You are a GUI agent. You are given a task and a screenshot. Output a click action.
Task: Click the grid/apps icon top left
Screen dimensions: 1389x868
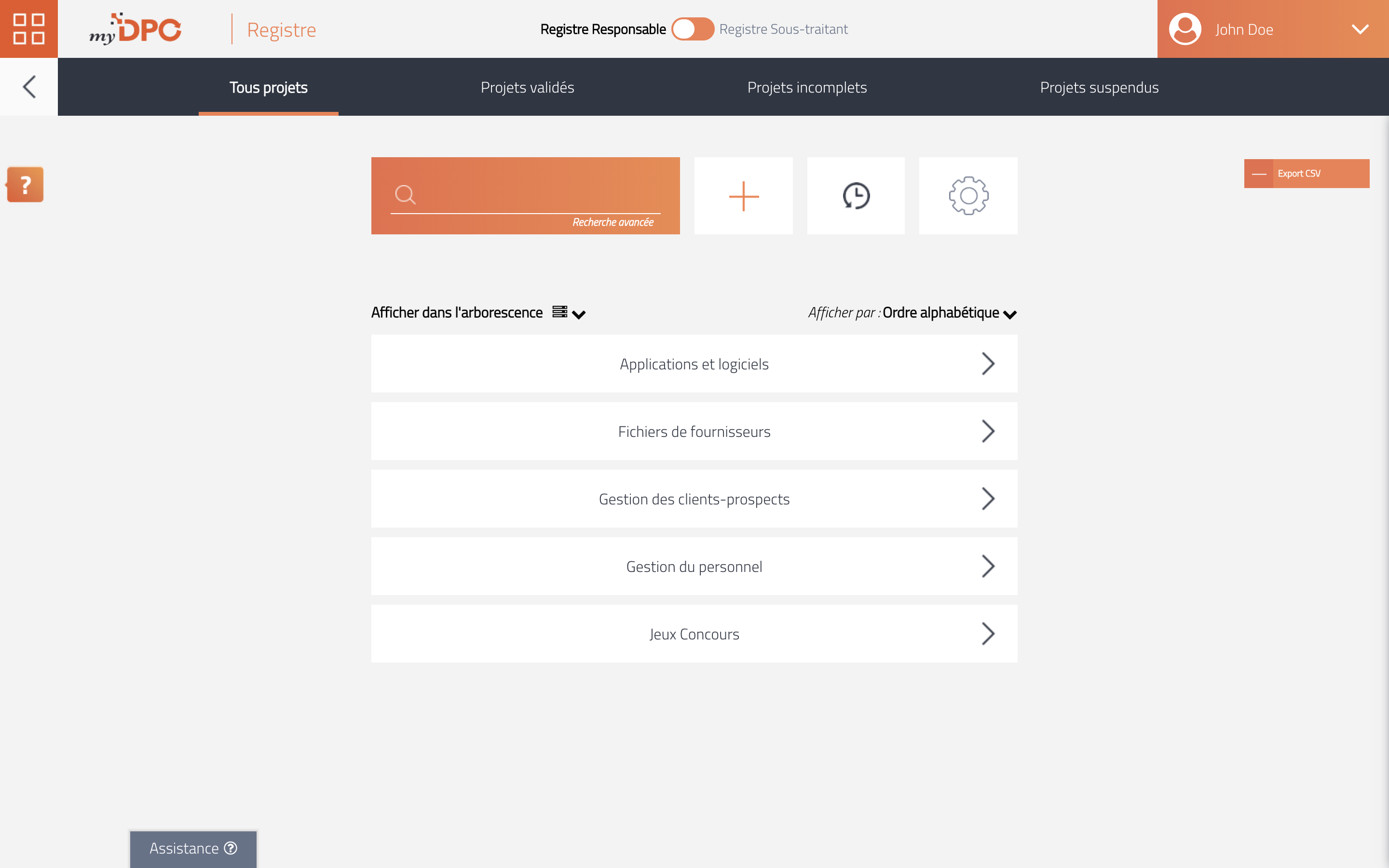(29, 29)
